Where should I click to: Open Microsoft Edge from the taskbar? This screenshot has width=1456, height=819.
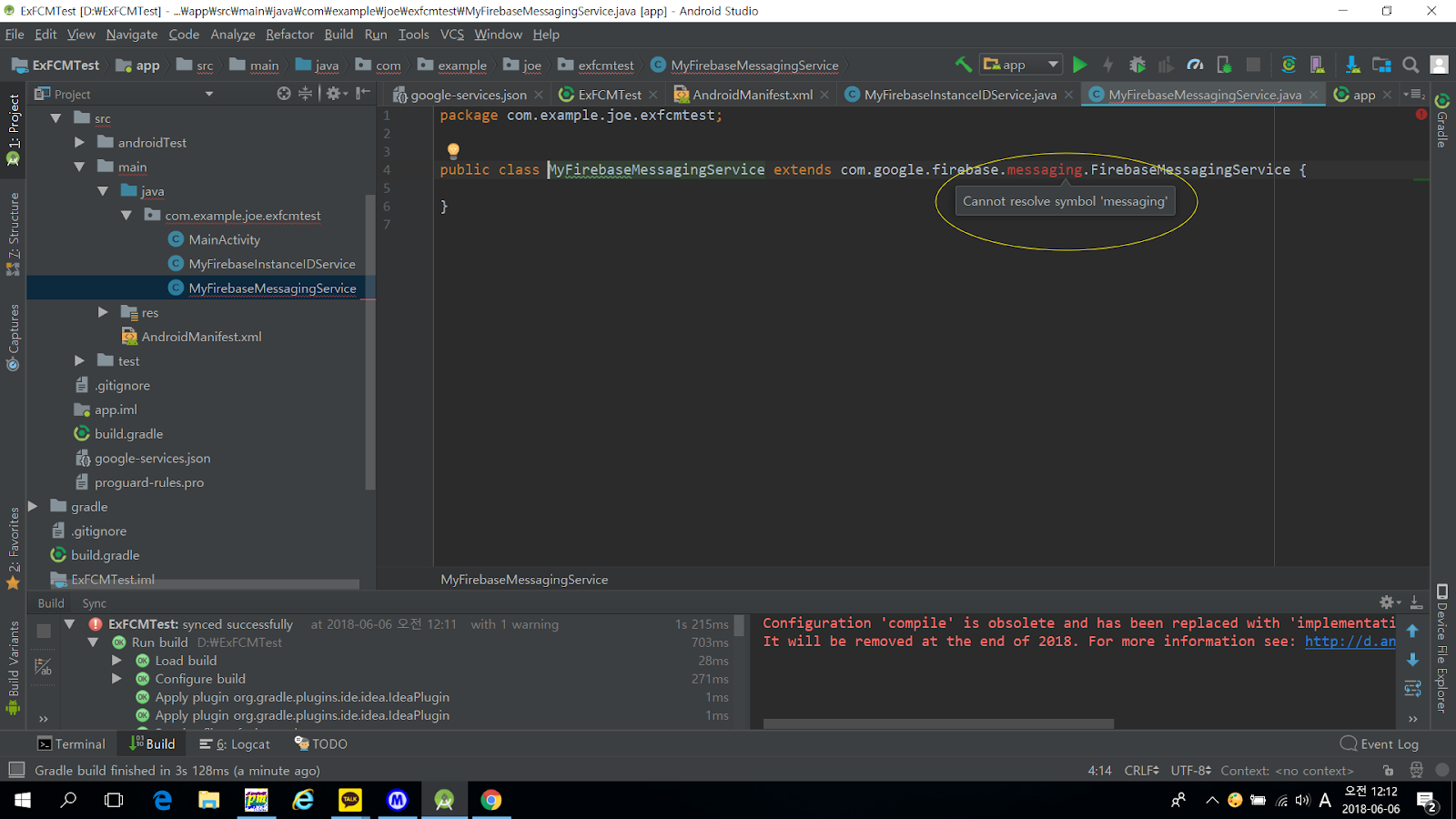[163, 800]
